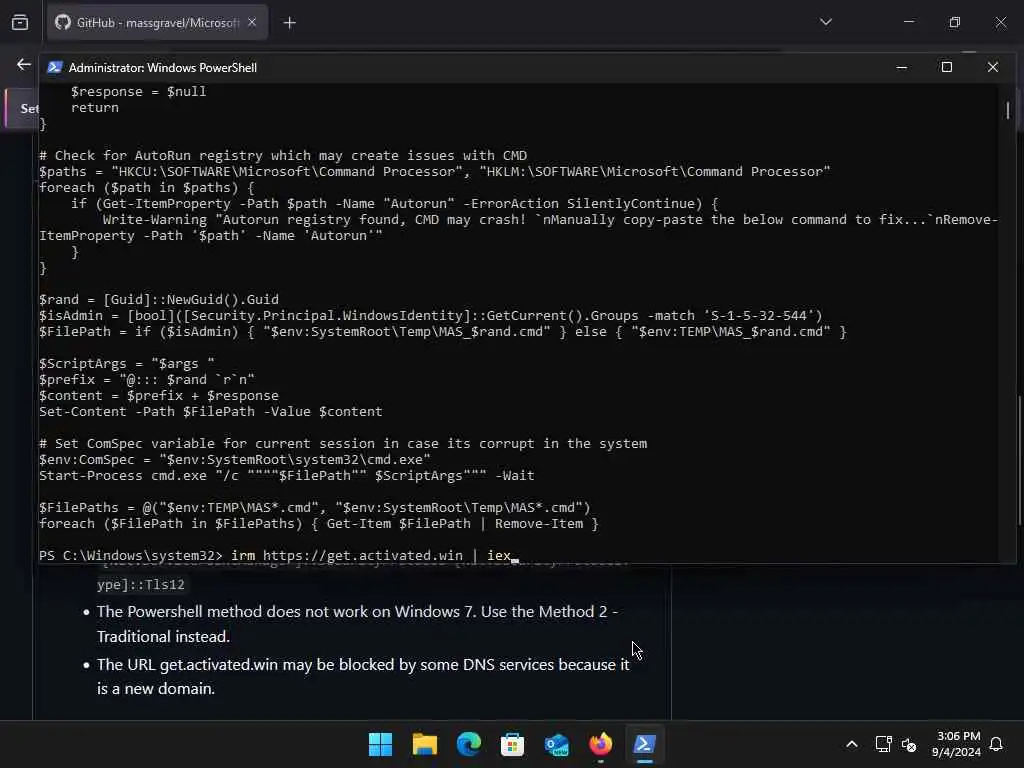Maximize the PowerShell window
The height and width of the screenshot is (768, 1024).
pos(946,67)
